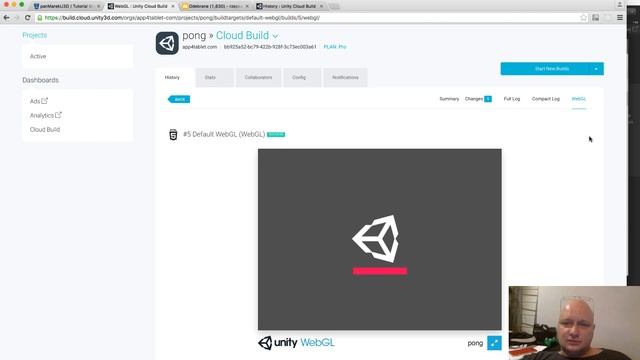
Task: Click the '#5 Default WebGL (WebGL)' build title
Action: click(224, 134)
